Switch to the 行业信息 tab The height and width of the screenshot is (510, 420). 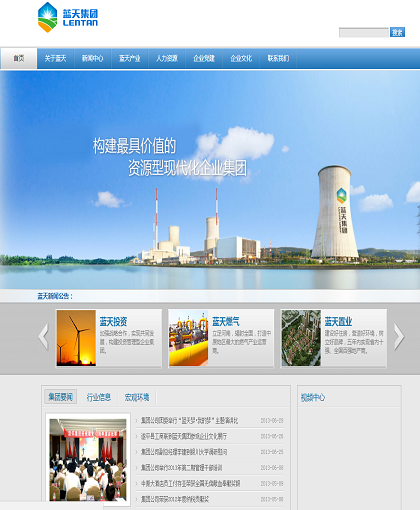[99, 397]
